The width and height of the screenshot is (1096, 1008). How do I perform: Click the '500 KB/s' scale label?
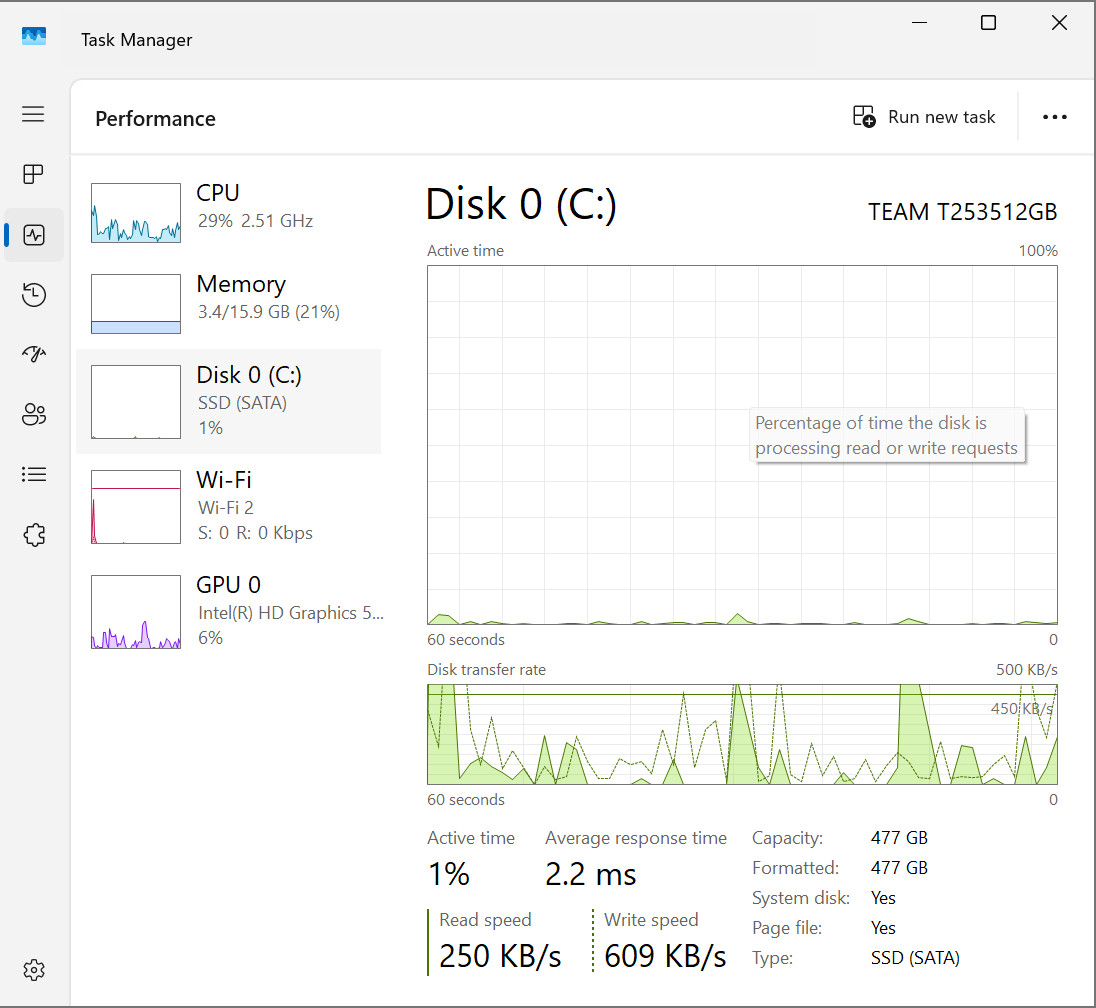[1027, 670]
